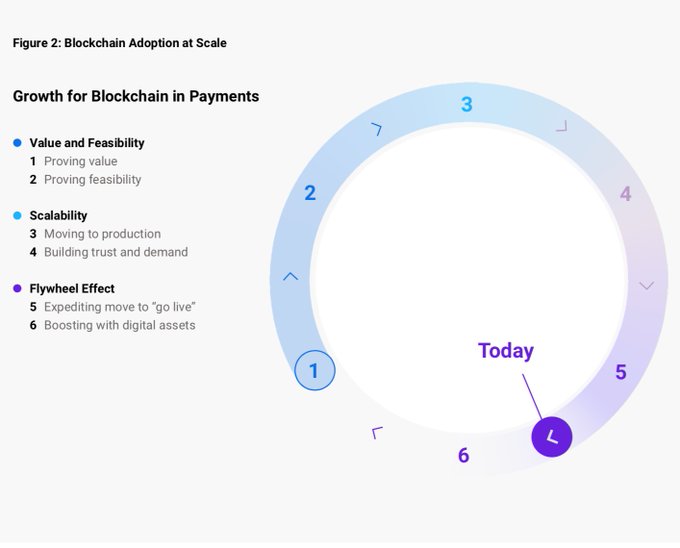This screenshot has height=548, width=680.
Task: Click the Moving to production list item
Action: [102, 234]
